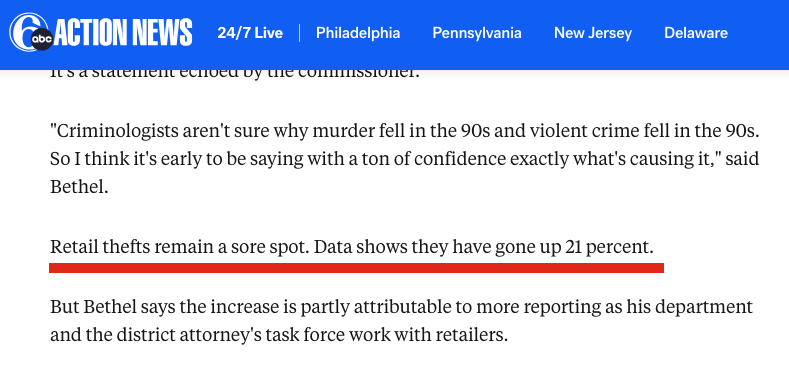Click the text '21 percent'
This screenshot has width=789, height=372.
click(x=609, y=248)
